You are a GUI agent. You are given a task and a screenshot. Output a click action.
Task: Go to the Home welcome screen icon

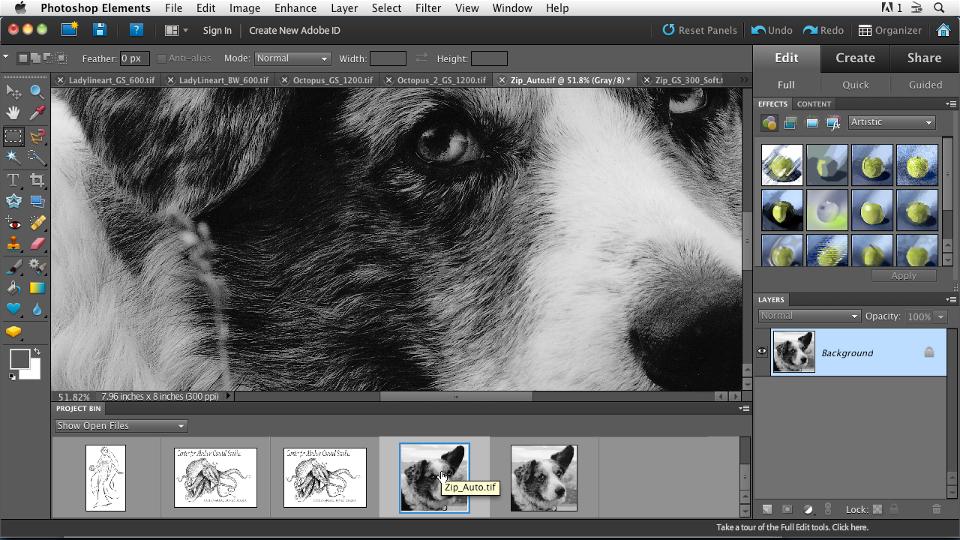pyautogui.click(x=943, y=30)
